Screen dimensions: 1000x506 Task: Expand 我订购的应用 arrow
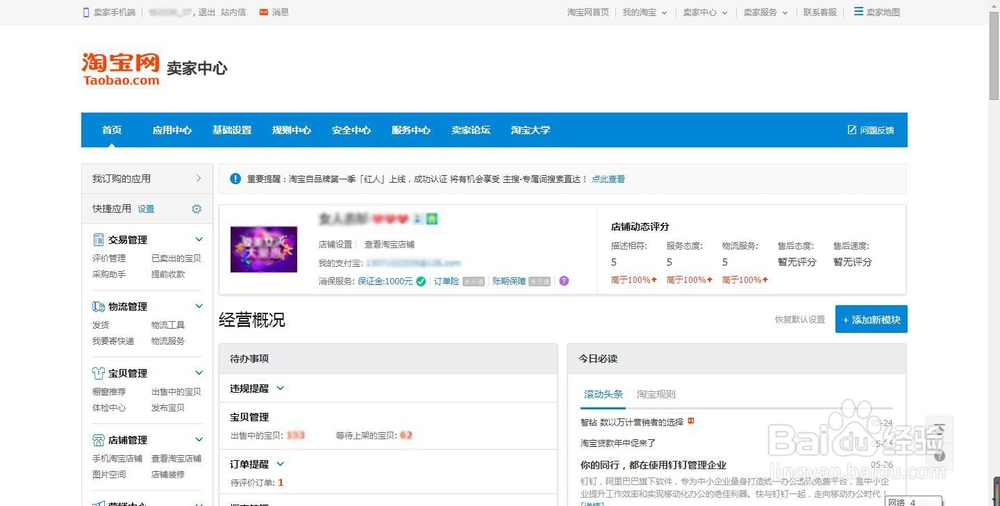[198, 179]
